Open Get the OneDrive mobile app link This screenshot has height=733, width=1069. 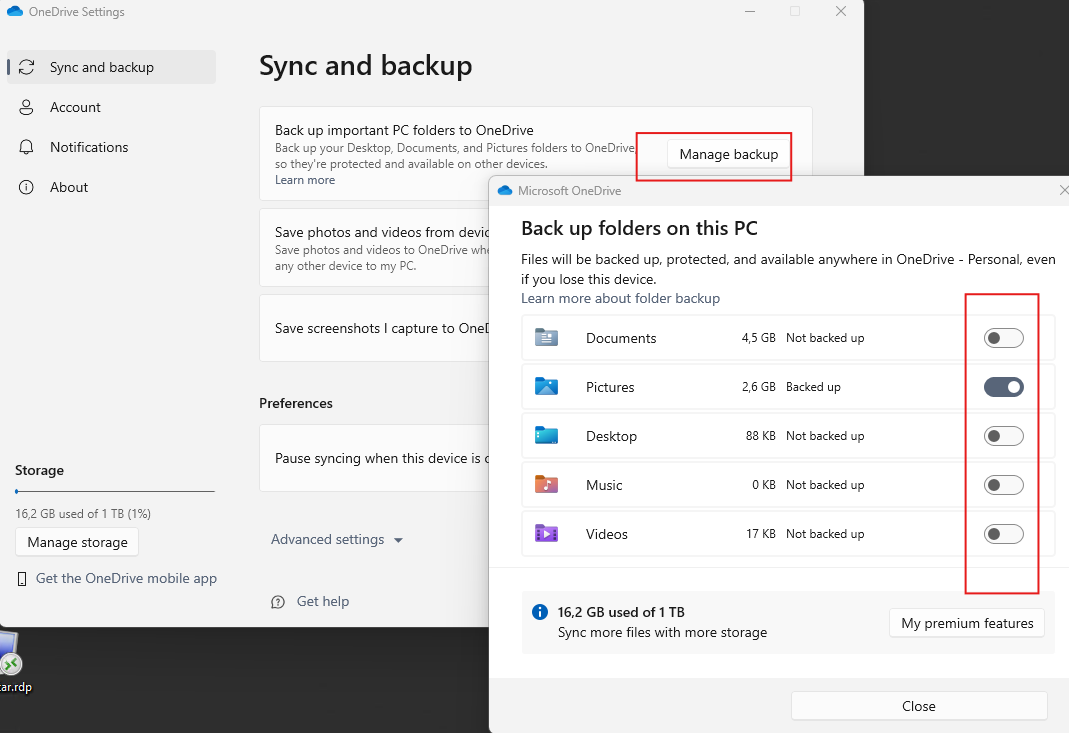pyautogui.click(x=126, y=578)
